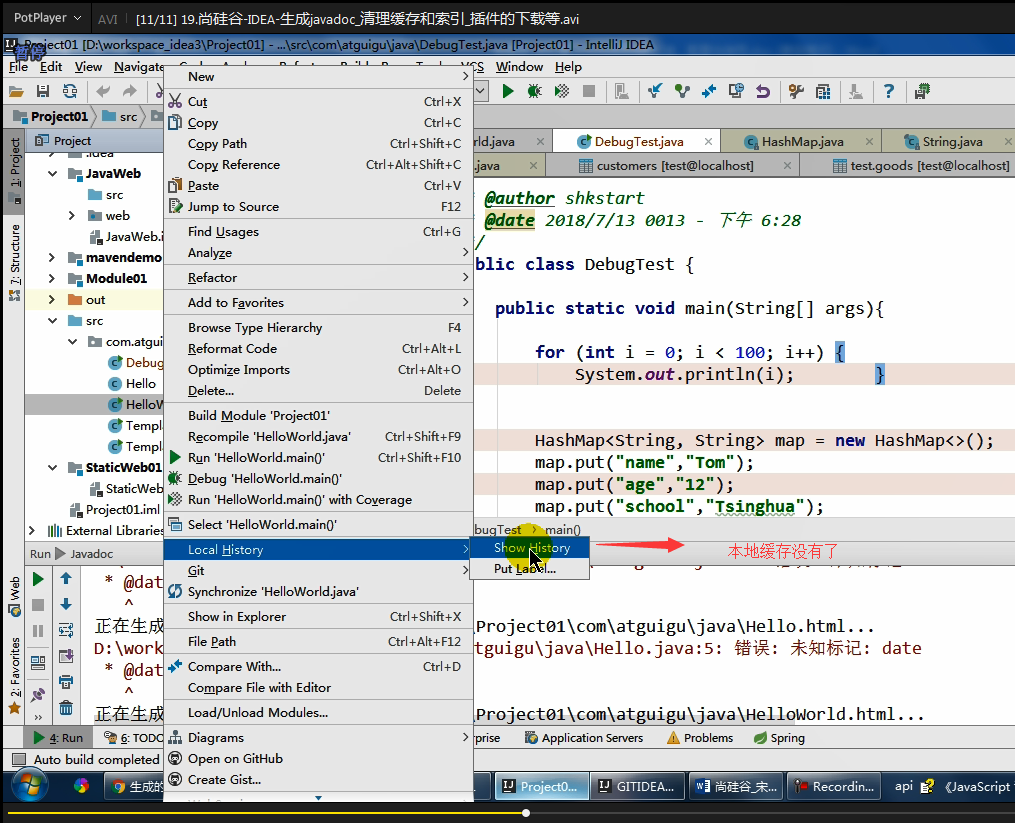Click PotPlayer menu dropdown in title bar

pos(47,17)
